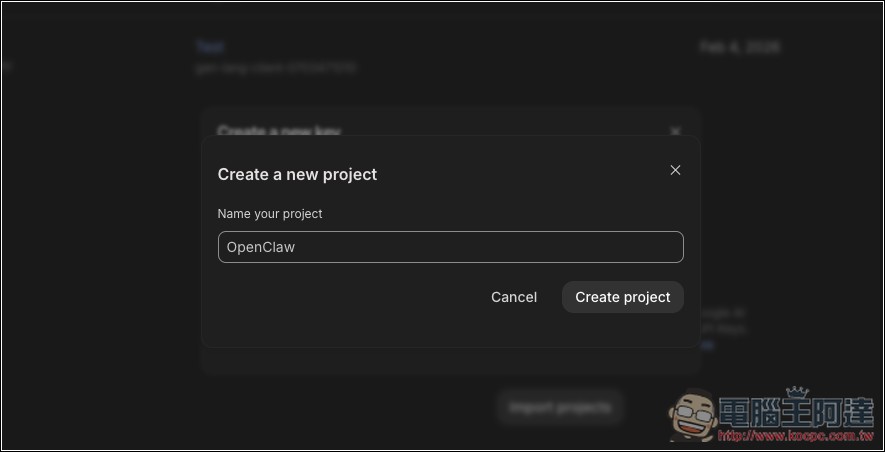This screenshot has width=885, height=452.
Task: Click the blurred Import projects button
Action: [x=560, y=407]
